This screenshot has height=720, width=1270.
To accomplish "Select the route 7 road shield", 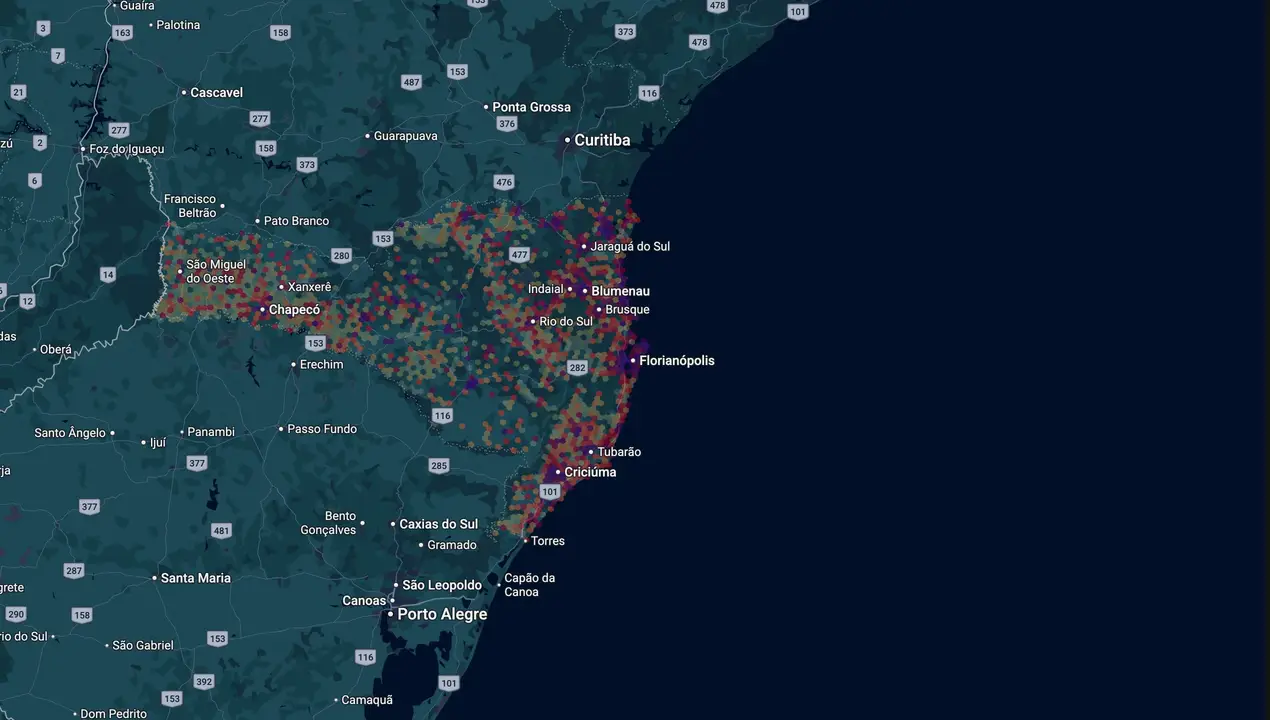I will (x=58, y=56).
